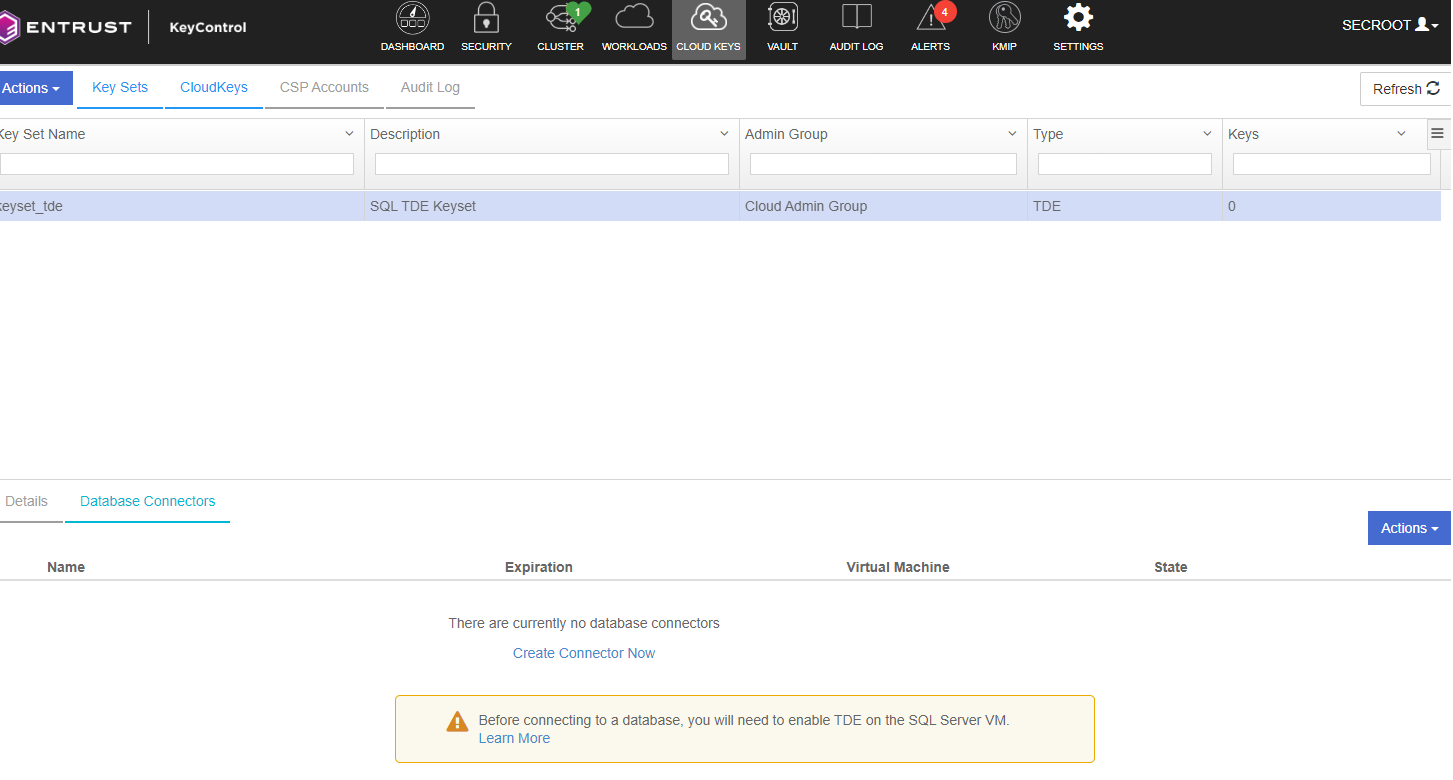This screenshot has height=780, width=1453.
Task: Click the Name column header
Action: point(66,567)
